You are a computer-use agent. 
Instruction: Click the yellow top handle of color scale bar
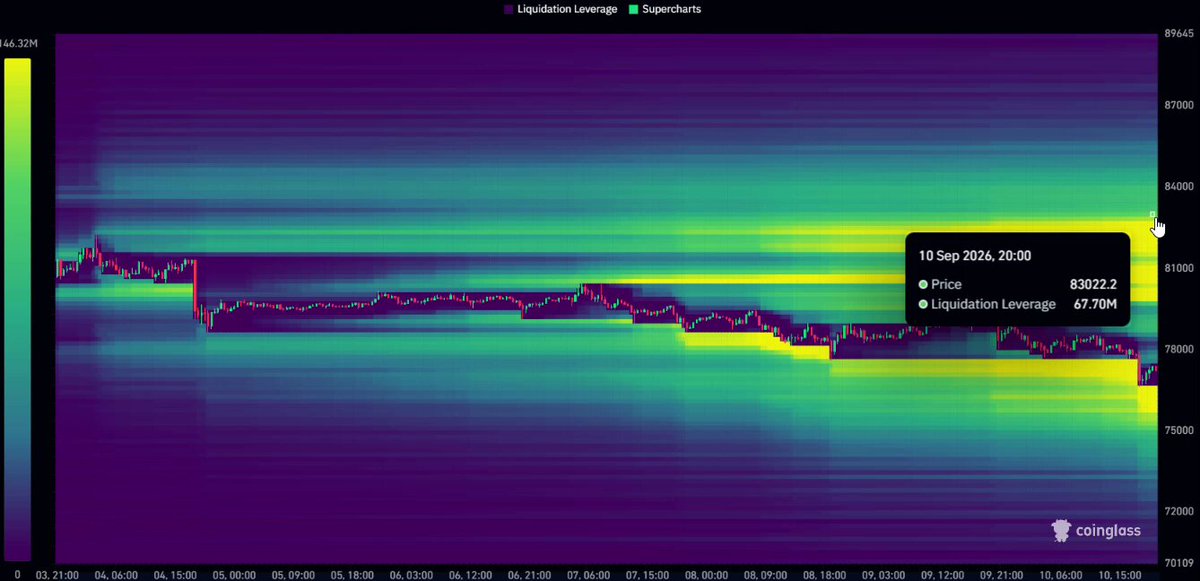click(17, 62)
